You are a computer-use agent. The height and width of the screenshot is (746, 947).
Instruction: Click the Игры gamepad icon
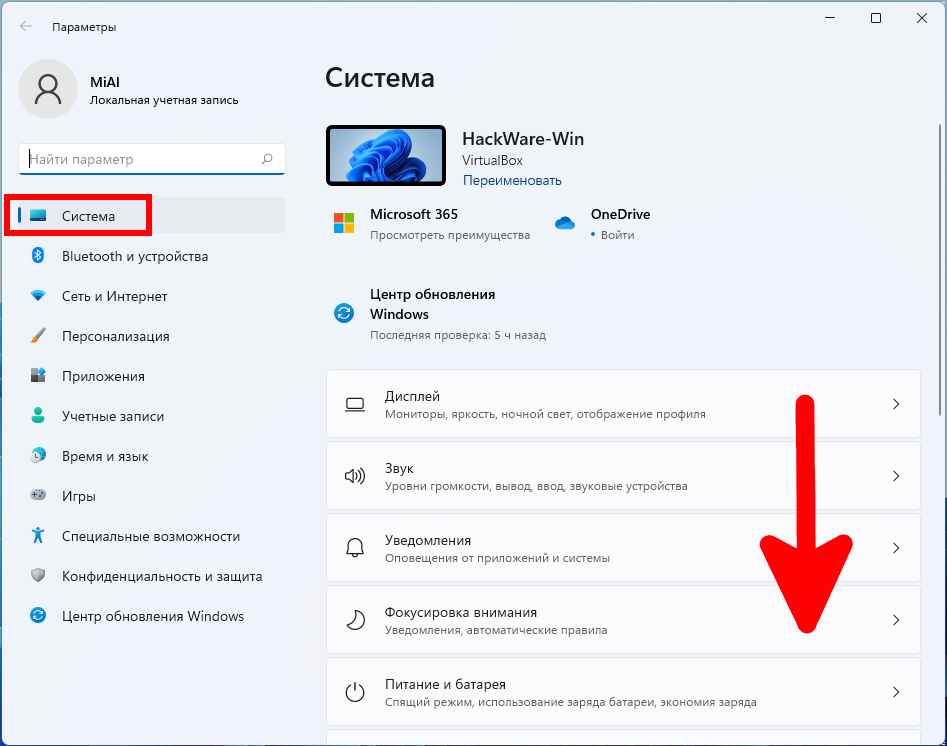[38, 496]
